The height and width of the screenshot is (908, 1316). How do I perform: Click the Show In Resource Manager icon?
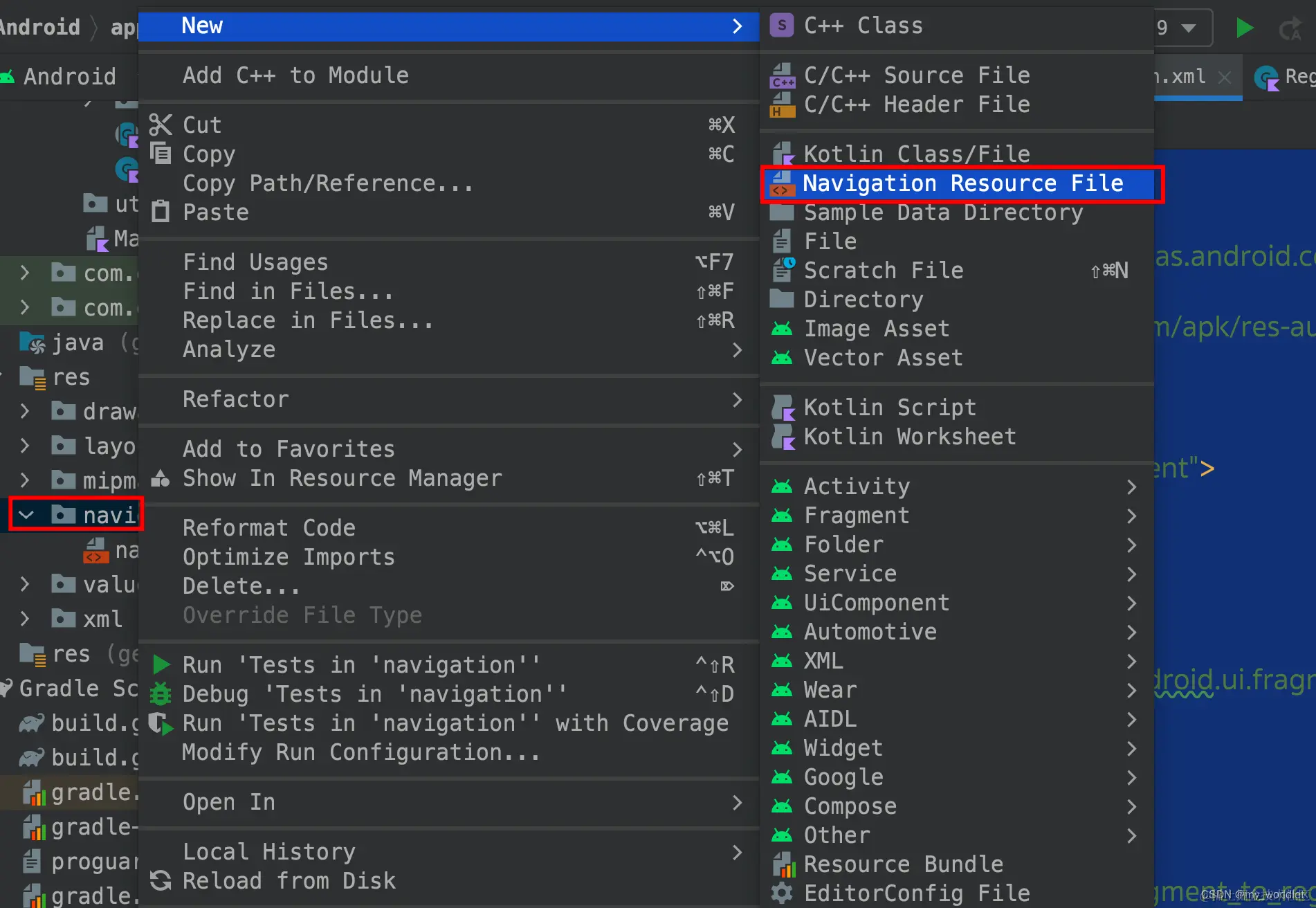coord(161,478)
